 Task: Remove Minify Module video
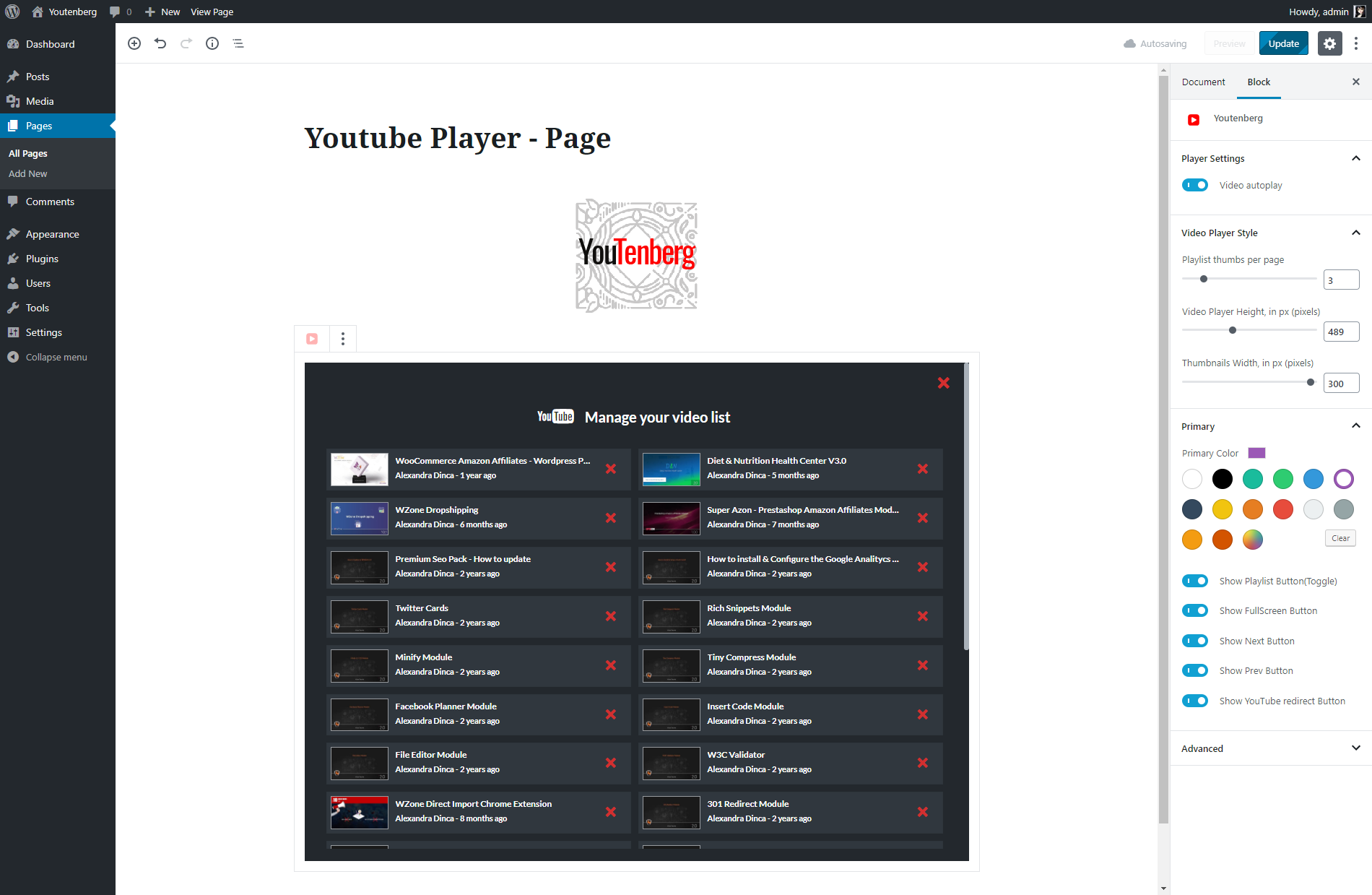point(611,665)
